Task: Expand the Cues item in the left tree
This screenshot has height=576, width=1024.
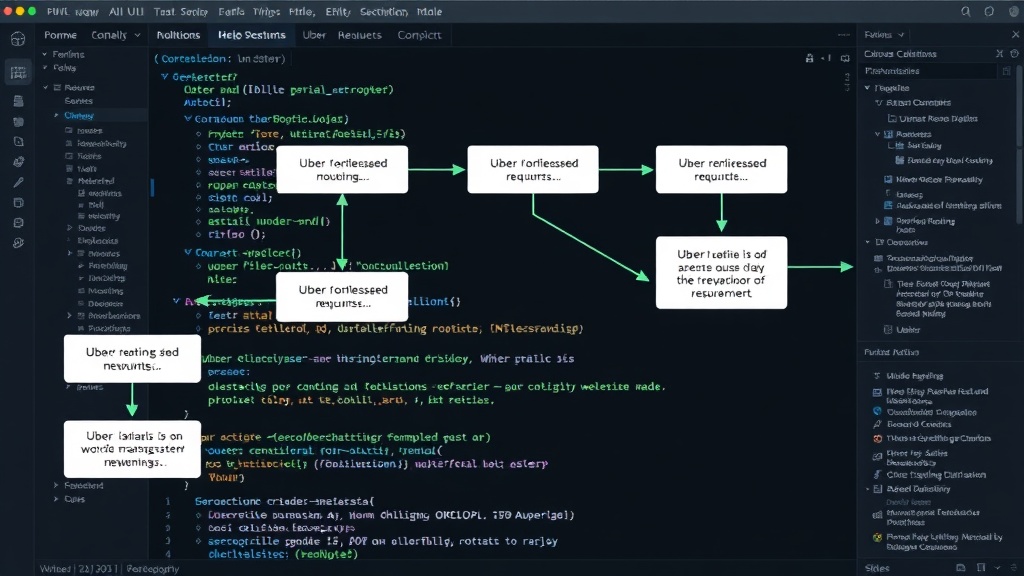Action: click(x=56, y=499)
